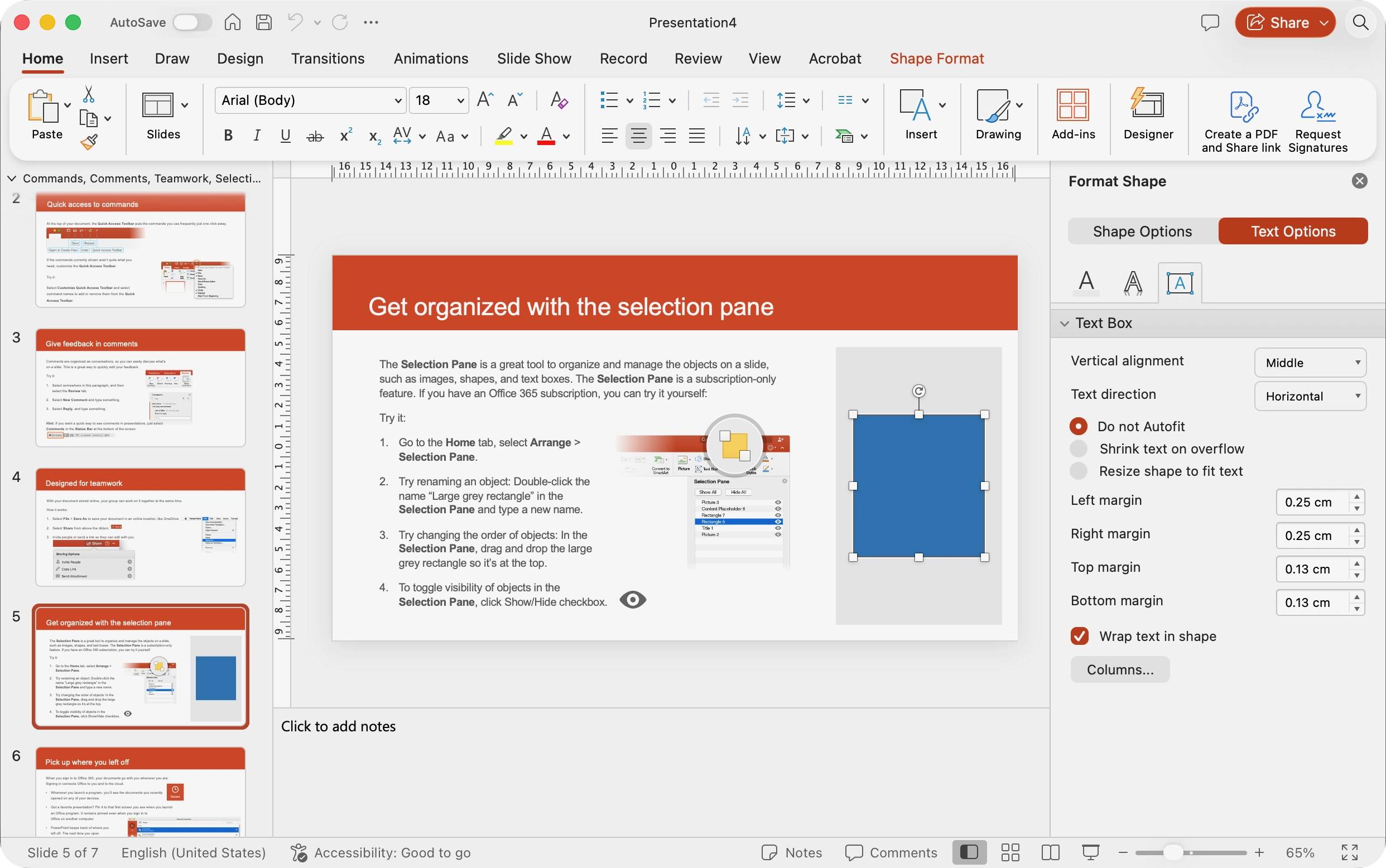This screenshot has width=1386, height=868.
Task: Apply Italic formatting
Action: 257,136
